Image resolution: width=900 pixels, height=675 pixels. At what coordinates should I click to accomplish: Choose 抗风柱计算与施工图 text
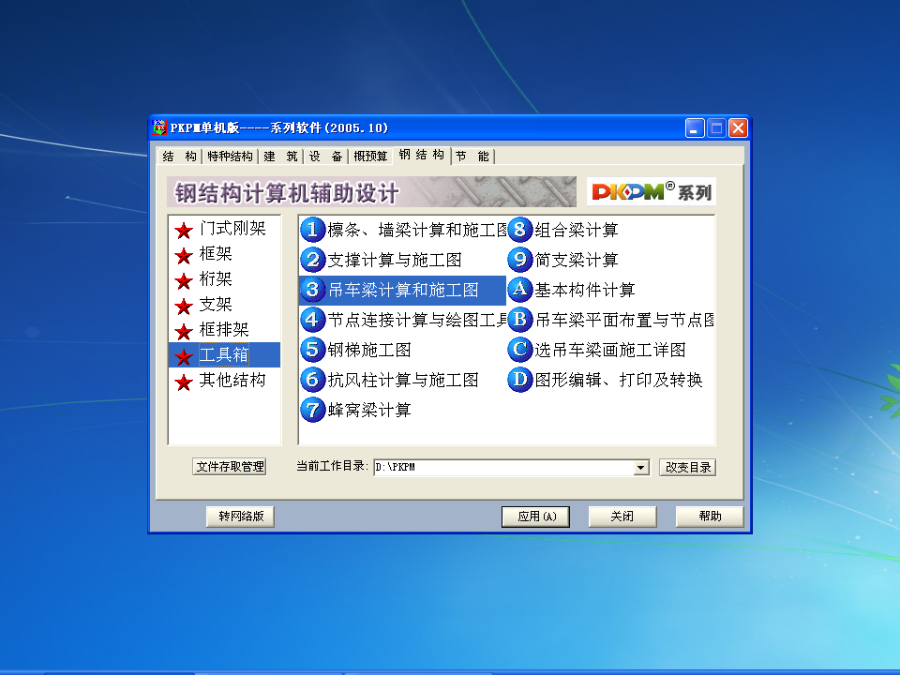(403, 379)
